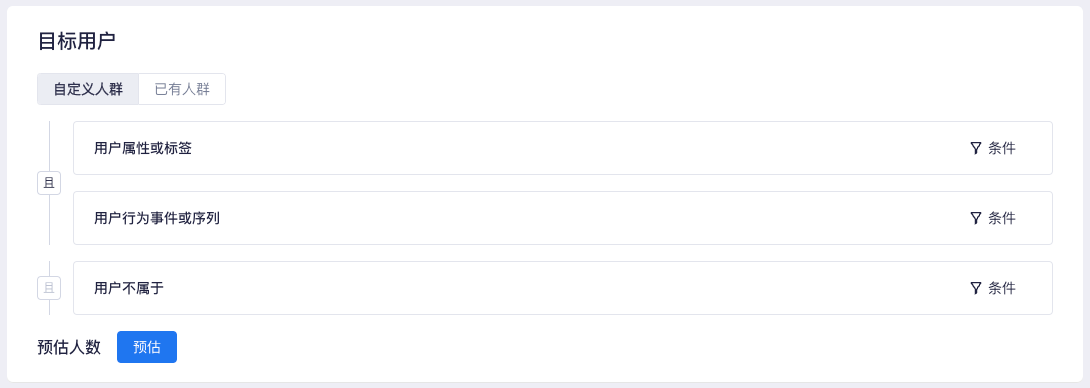Screen dimensions: 1090x388
Task: Toggle the greyed 且 operator beside 用户不属于
Action: [49, 288]
